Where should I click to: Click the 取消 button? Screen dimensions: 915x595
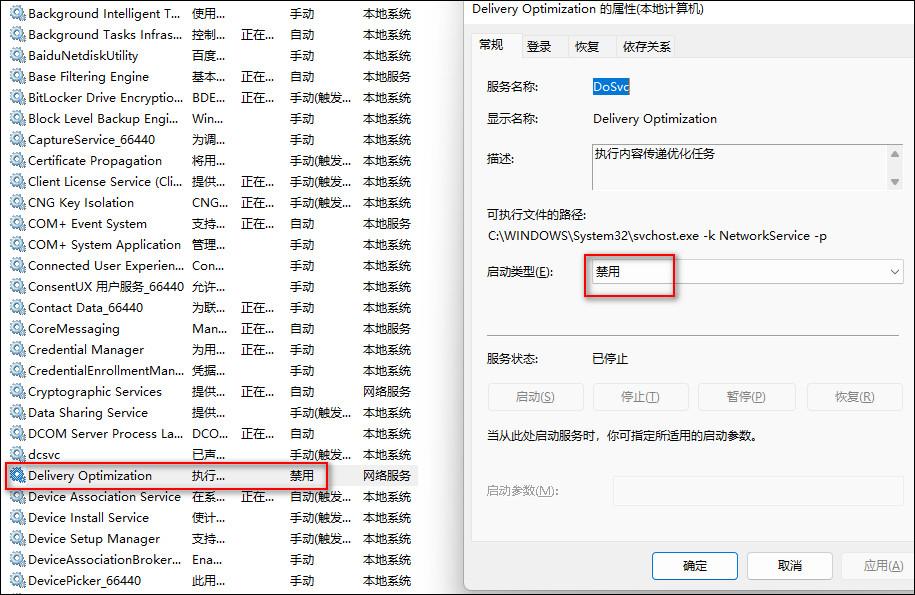[x=790, y=566]
